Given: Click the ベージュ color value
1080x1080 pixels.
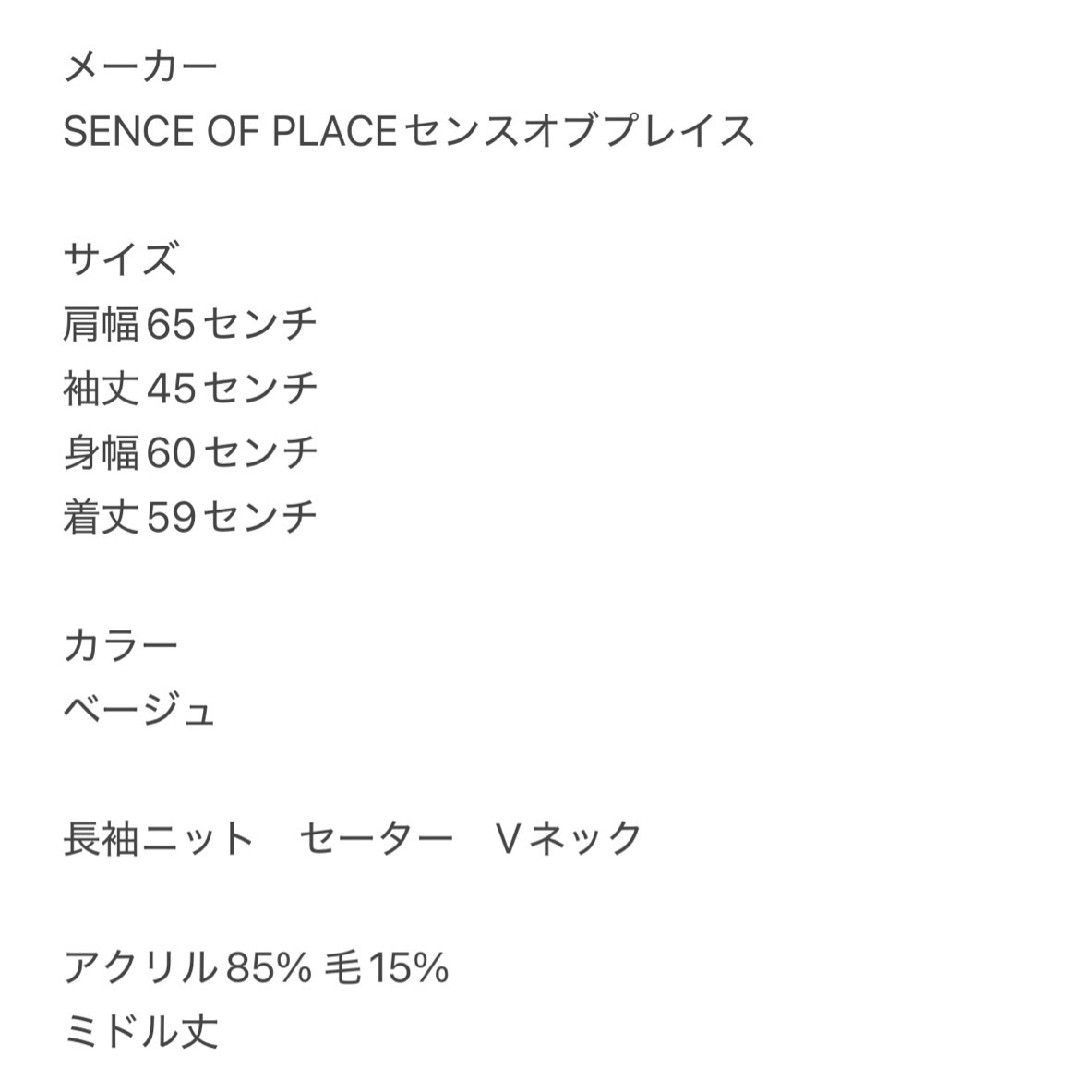Looking at the screenshot, I should tap(140, 710).
